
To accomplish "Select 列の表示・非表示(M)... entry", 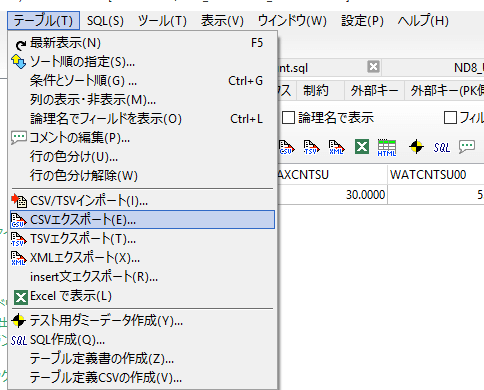I will point(143,100).
